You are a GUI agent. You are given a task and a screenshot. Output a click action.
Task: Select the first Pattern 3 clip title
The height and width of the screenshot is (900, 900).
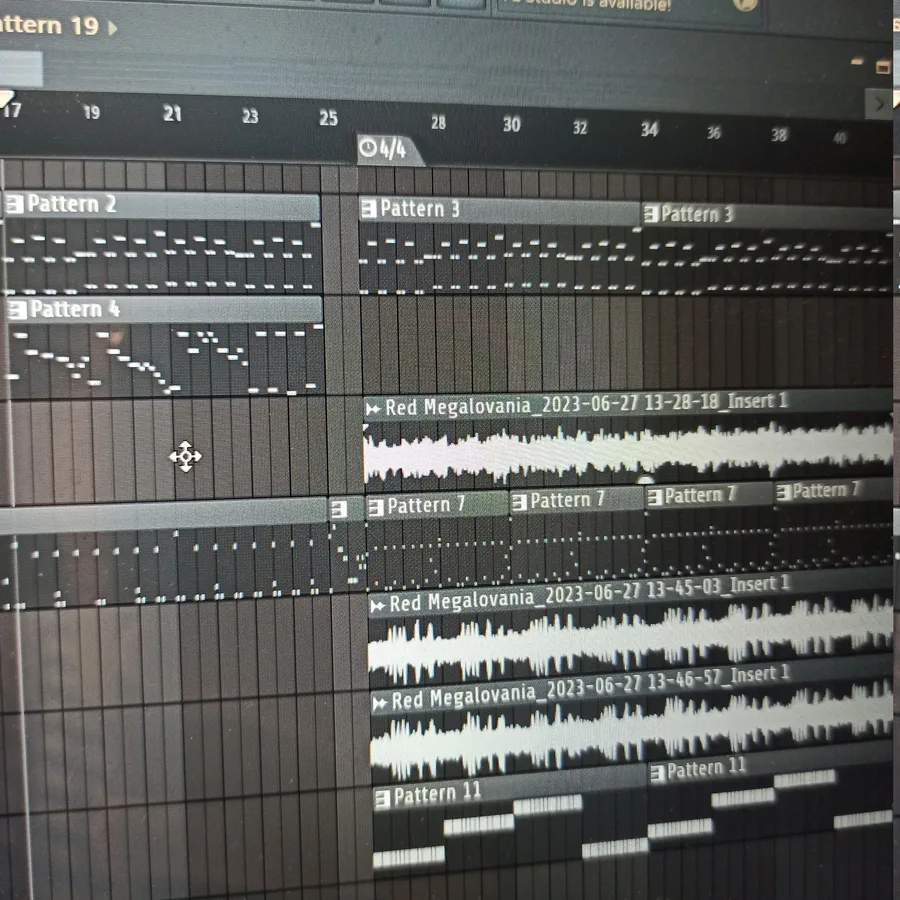coord(420,209)
